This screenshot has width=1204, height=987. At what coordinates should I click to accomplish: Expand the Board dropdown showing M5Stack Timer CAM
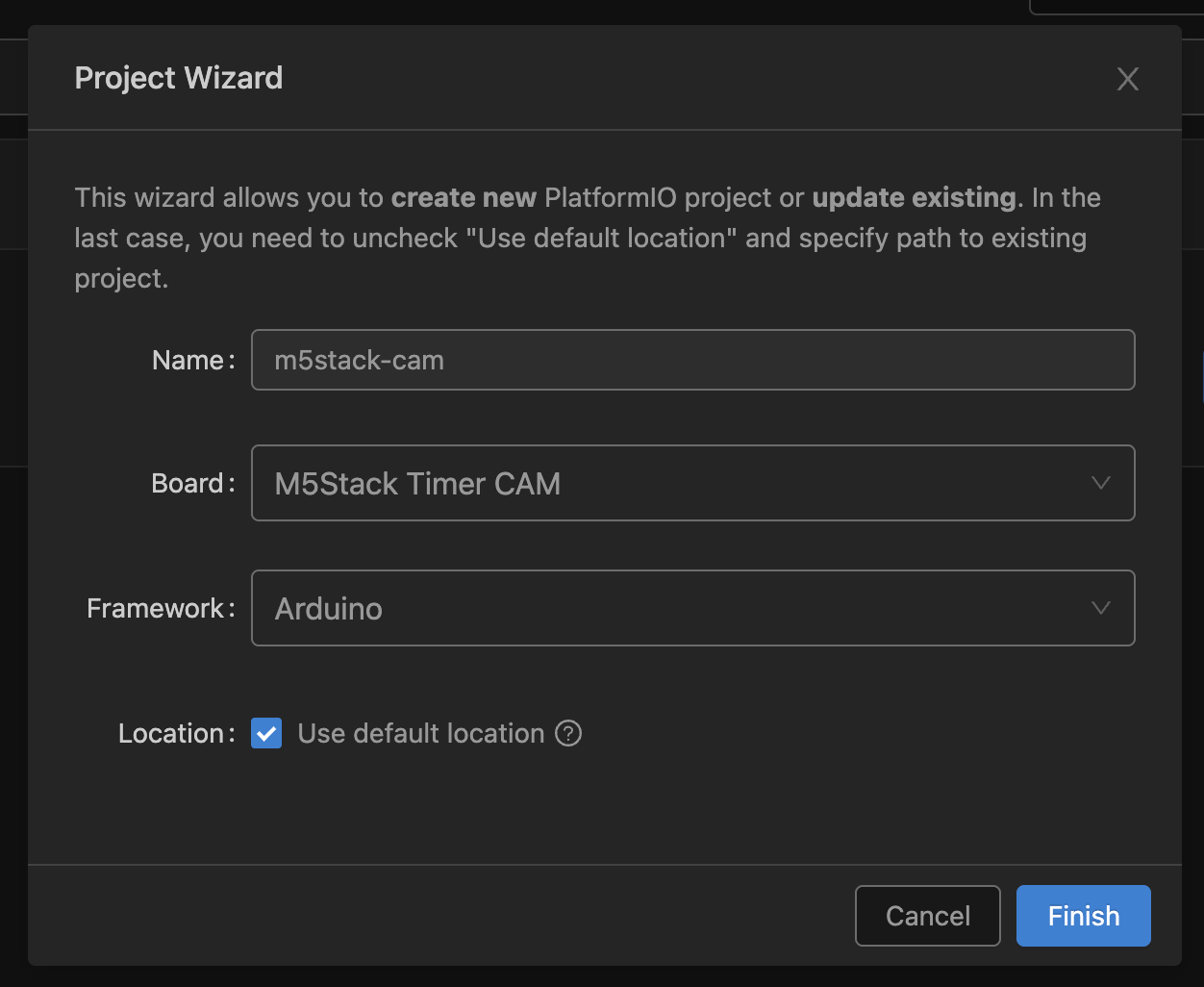click(692, 483)
